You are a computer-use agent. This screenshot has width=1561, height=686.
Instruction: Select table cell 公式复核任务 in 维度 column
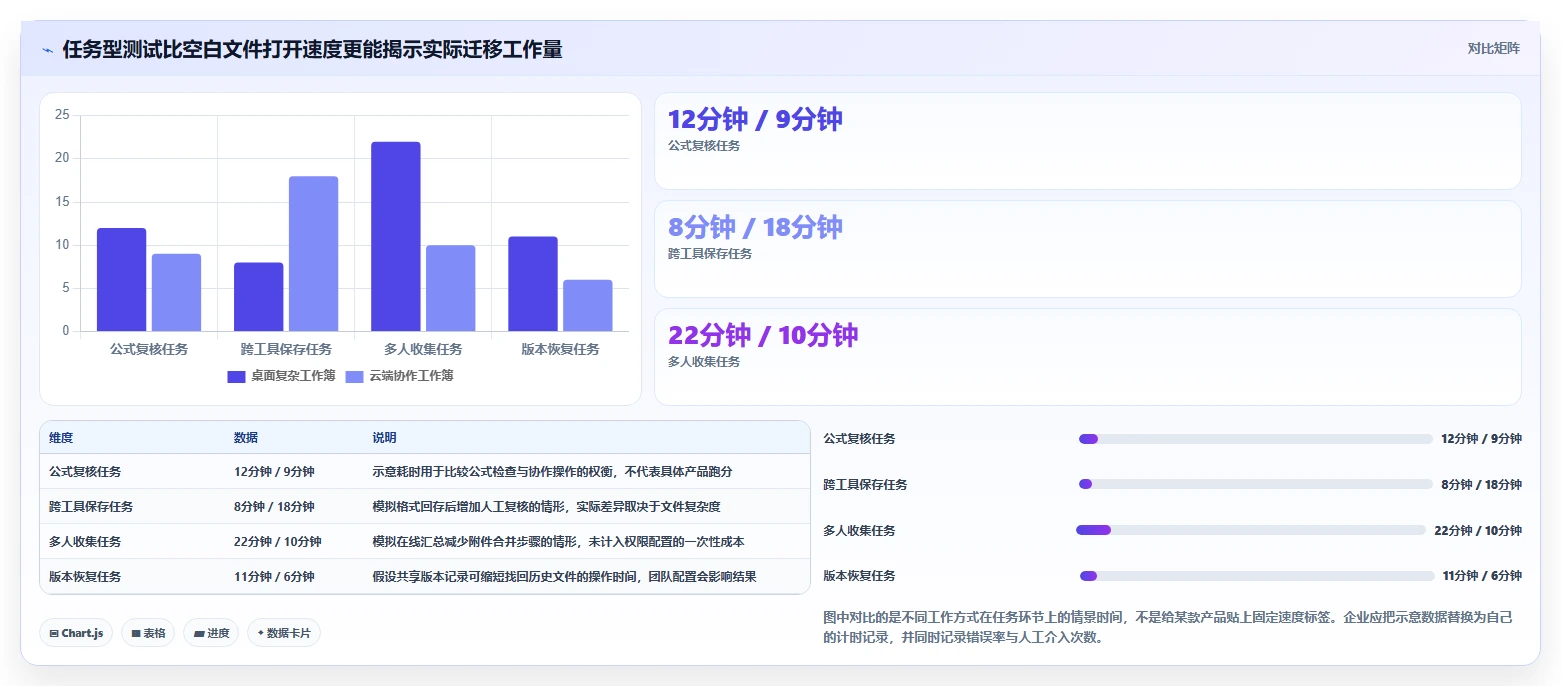85,472
